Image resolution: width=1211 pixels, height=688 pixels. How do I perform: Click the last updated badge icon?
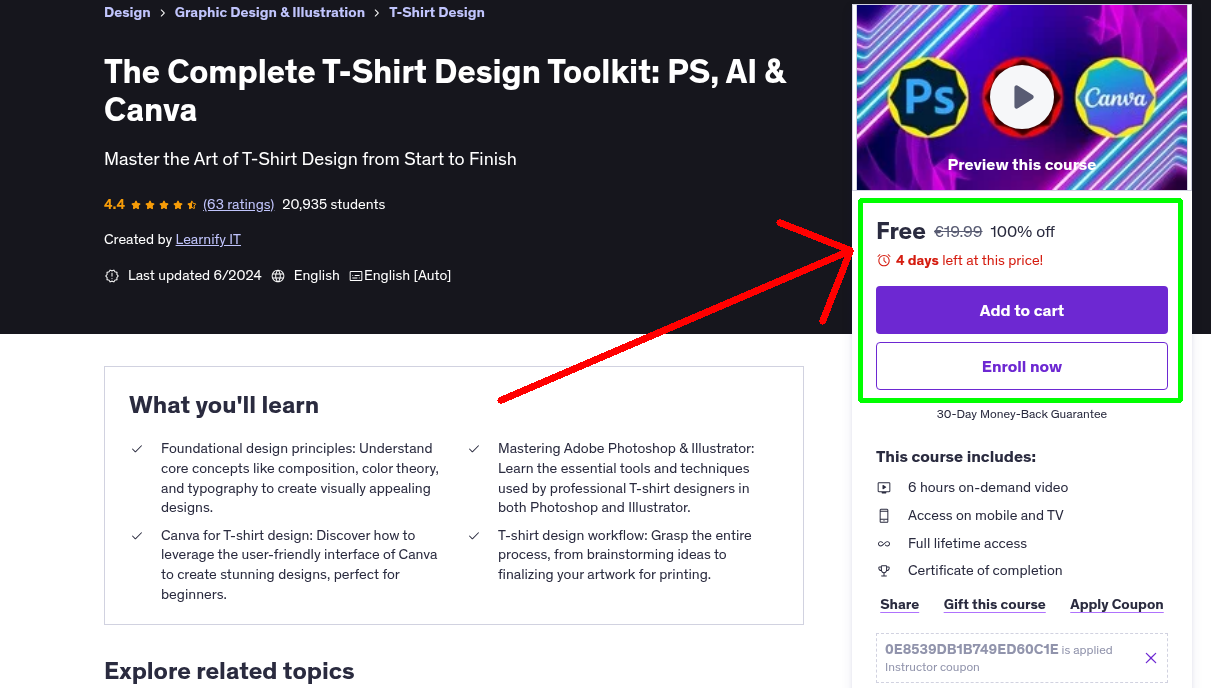point(112,276)
